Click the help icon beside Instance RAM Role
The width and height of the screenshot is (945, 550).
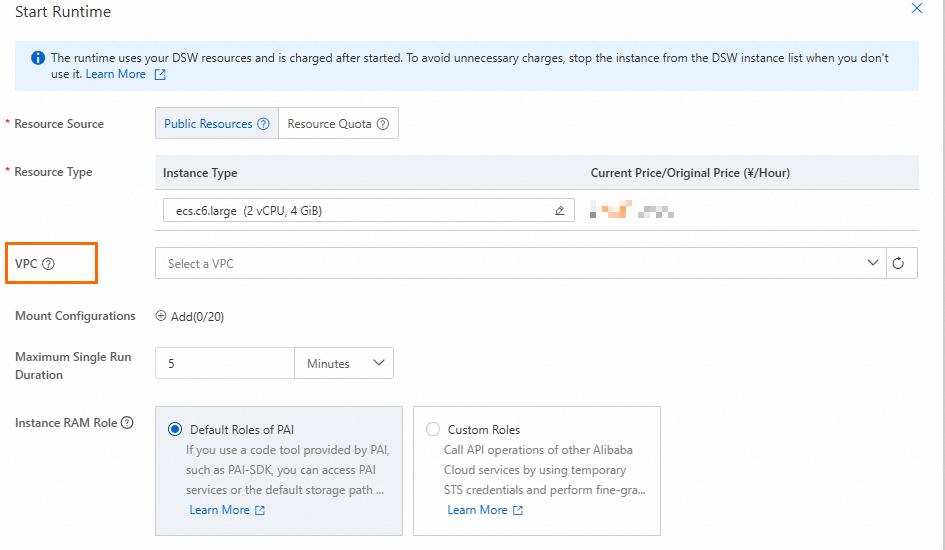pos(127,423)
